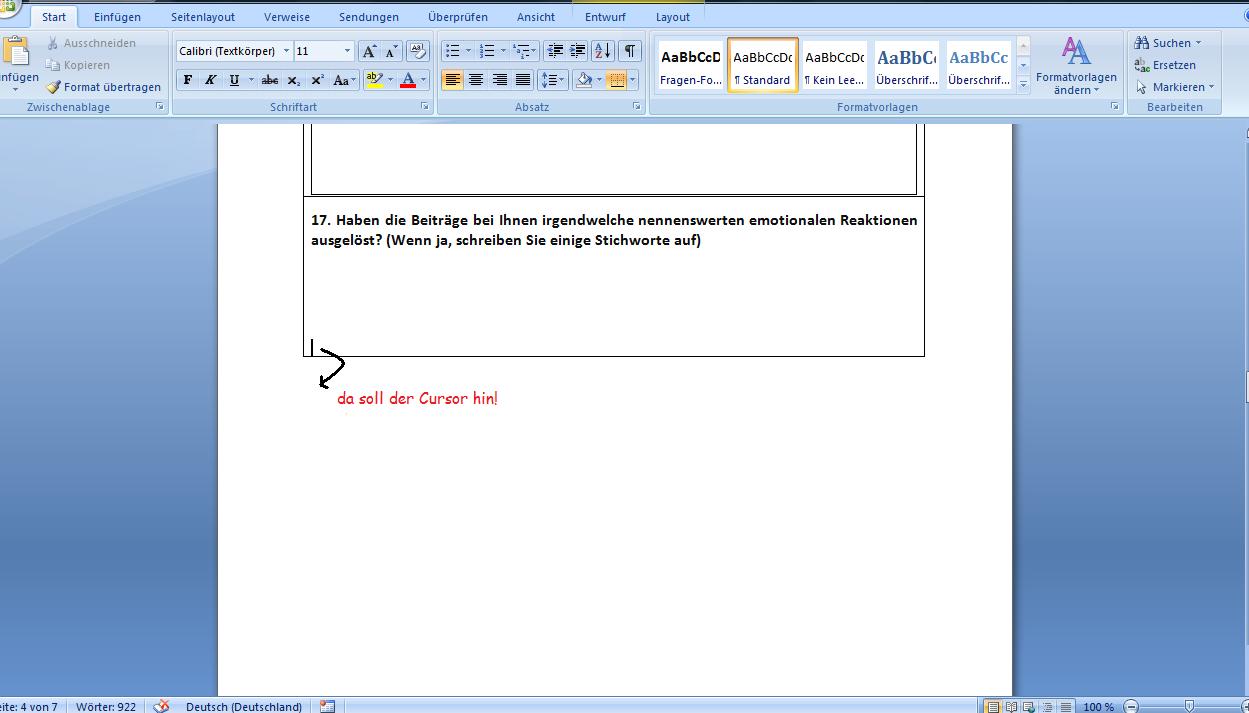Apply shading with paint bucket icon
The image size is (1249, 713).
click(585, 80)
